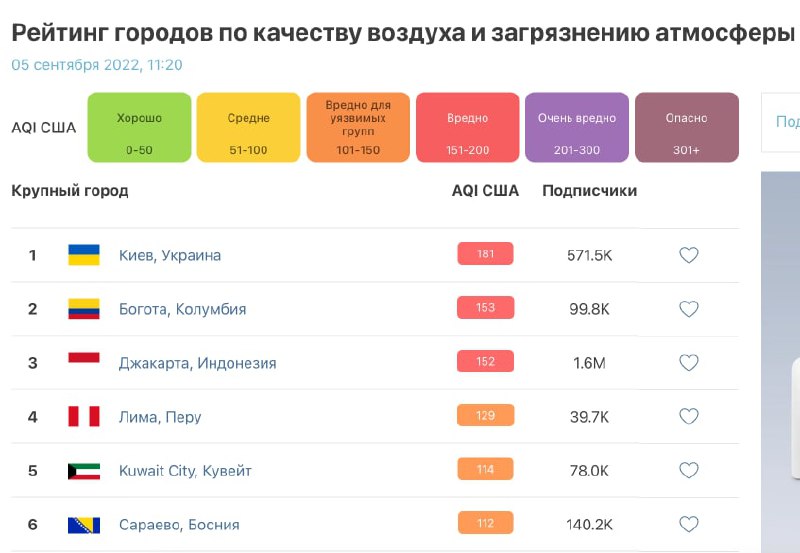
Task: Click the yellow Средне 51-100 swatch
Action: (249, 127)
